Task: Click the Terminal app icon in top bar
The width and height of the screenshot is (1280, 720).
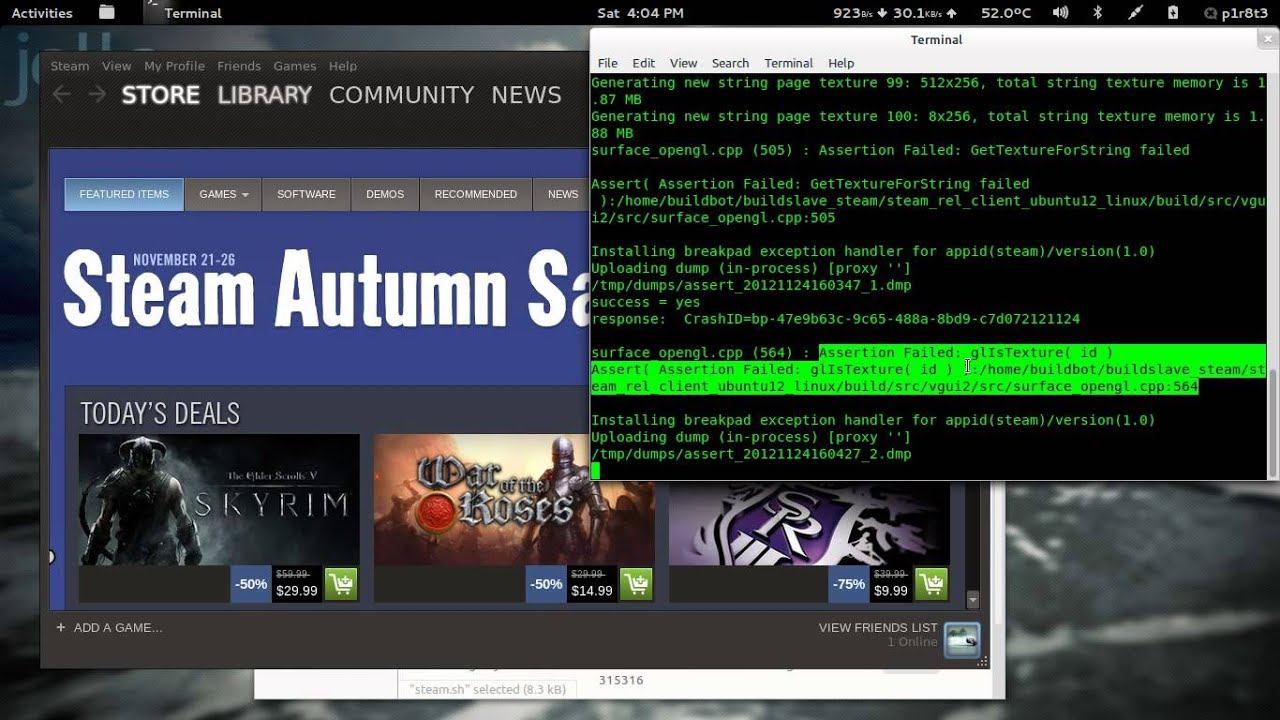Action: tap(152, 12)
